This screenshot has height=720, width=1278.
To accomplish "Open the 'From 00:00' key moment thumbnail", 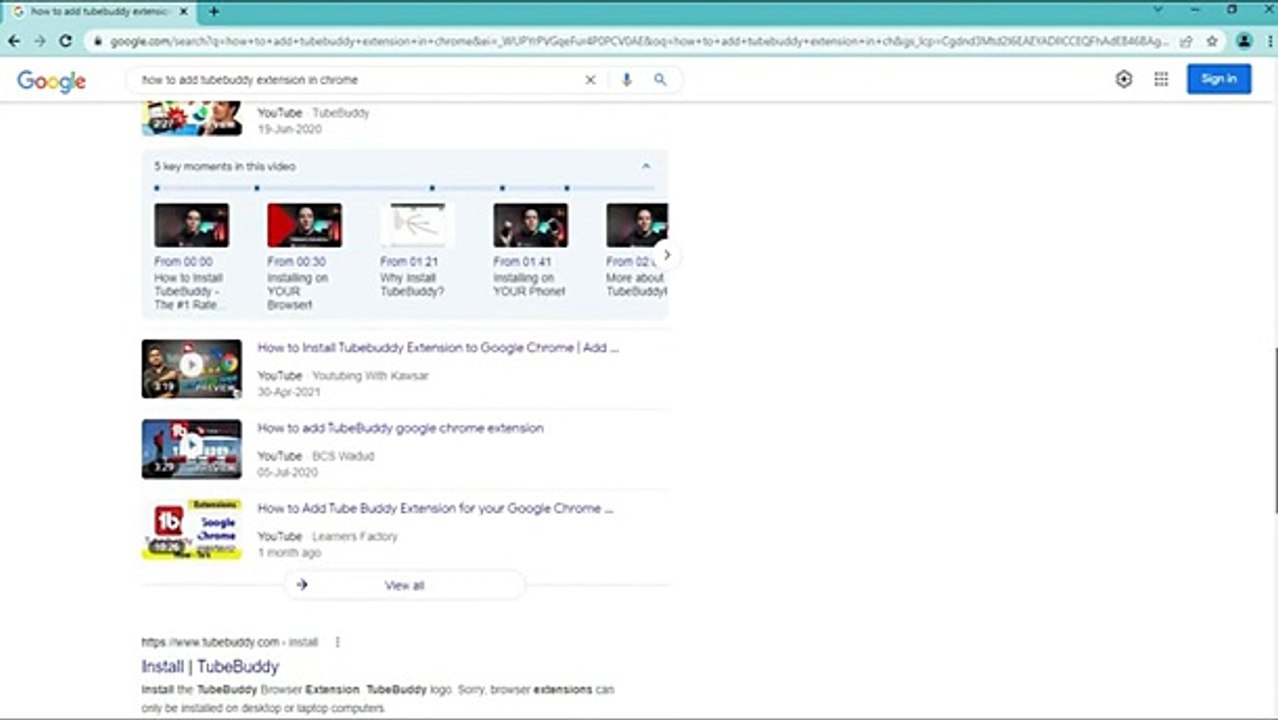I will 191,225.
